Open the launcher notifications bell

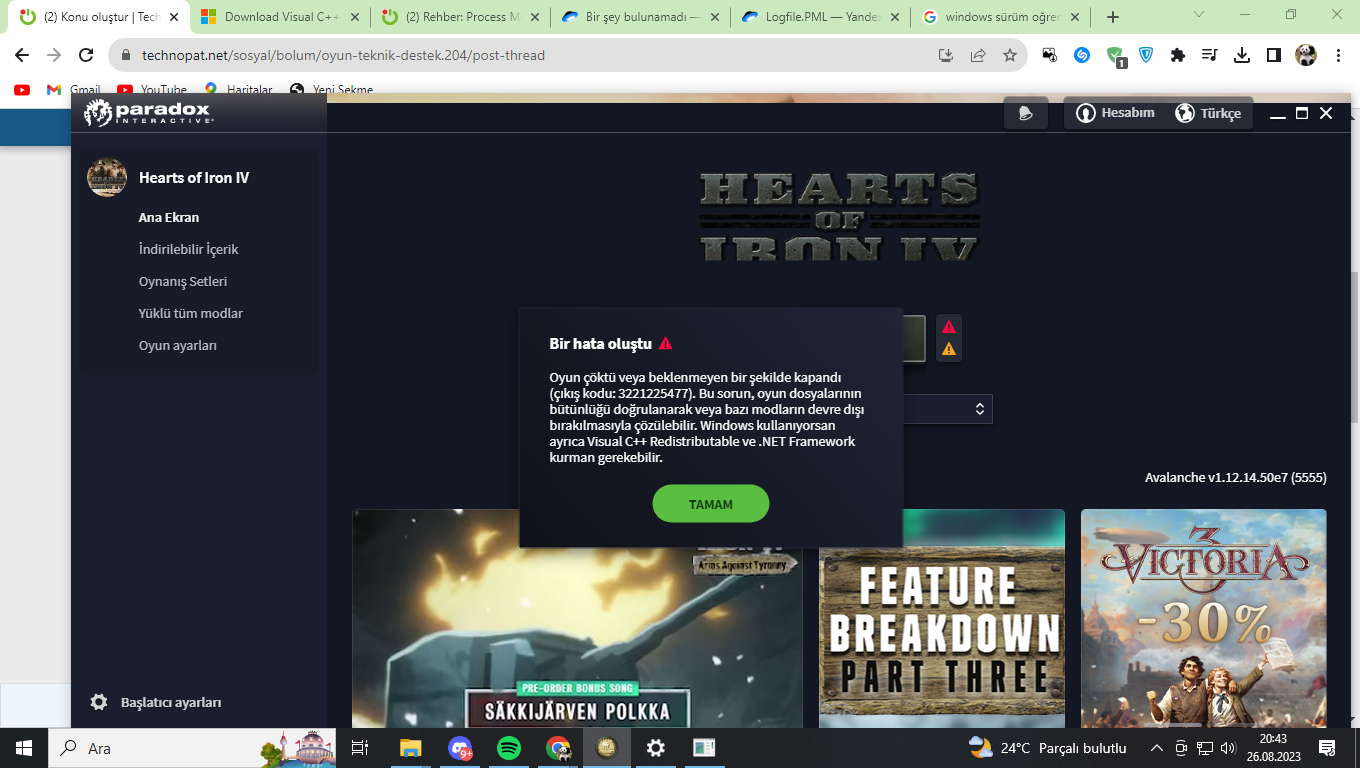coord(1025,113)
